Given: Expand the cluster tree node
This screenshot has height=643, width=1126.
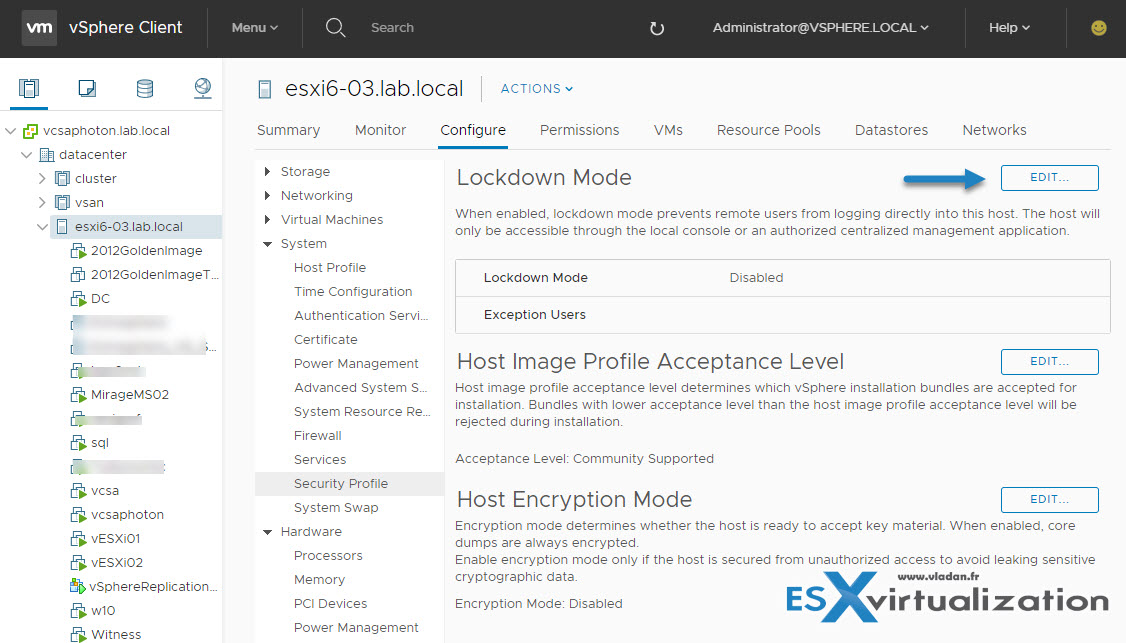Looking at the screenshot, I should point(42,178).
